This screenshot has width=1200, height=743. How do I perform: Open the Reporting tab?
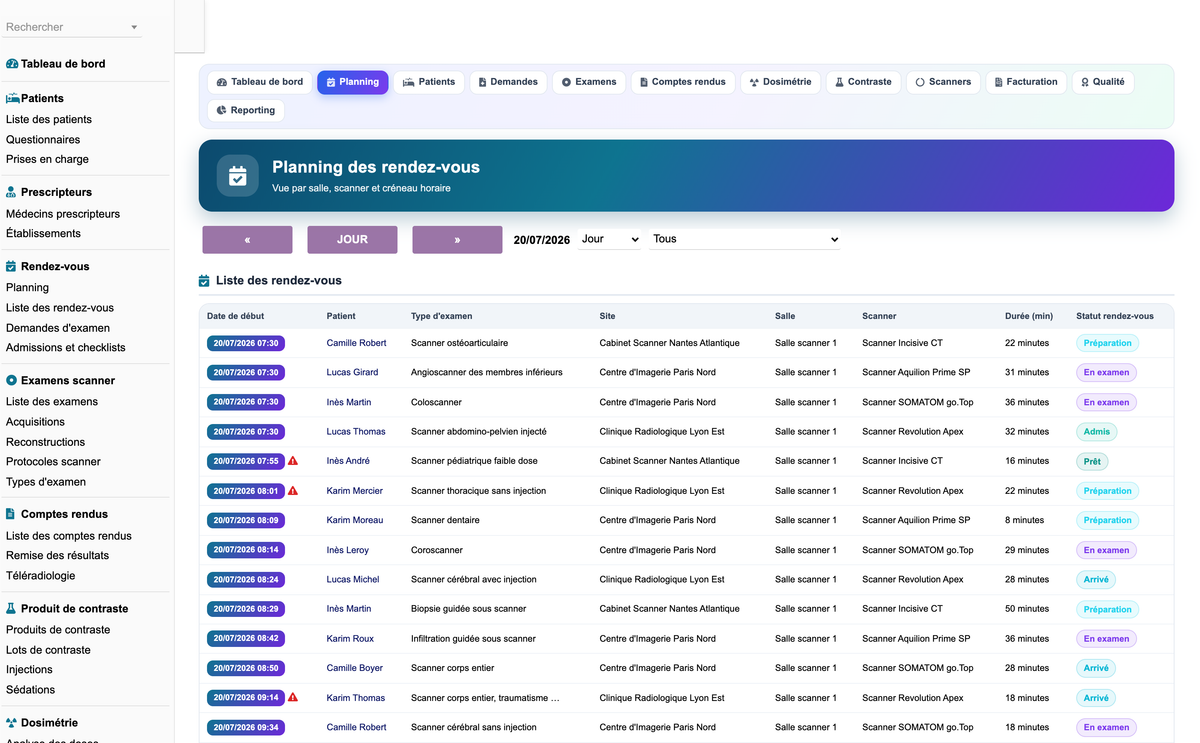[x=246, y=110]
